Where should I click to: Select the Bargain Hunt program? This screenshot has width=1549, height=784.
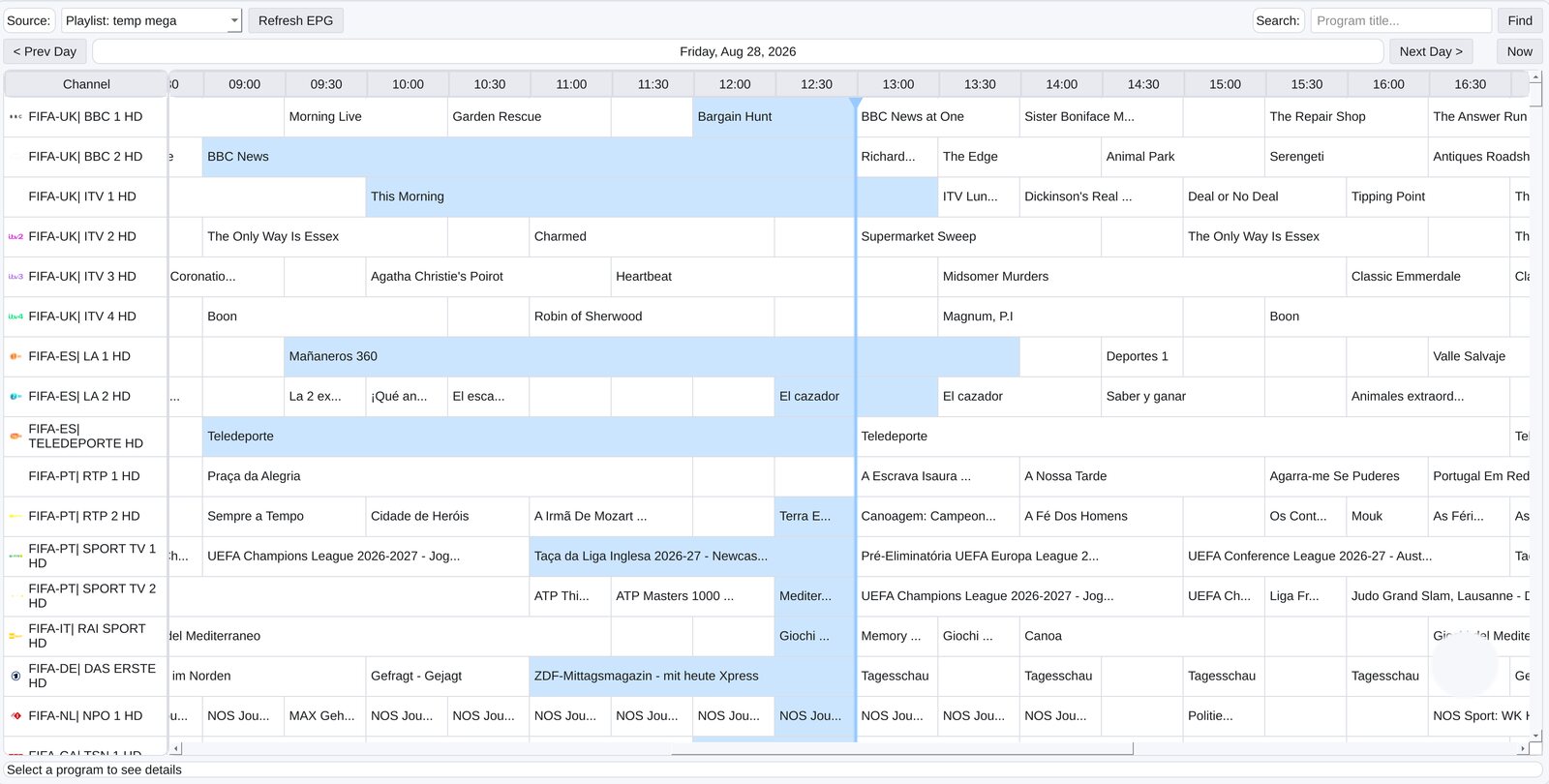(x=774, y=117)
